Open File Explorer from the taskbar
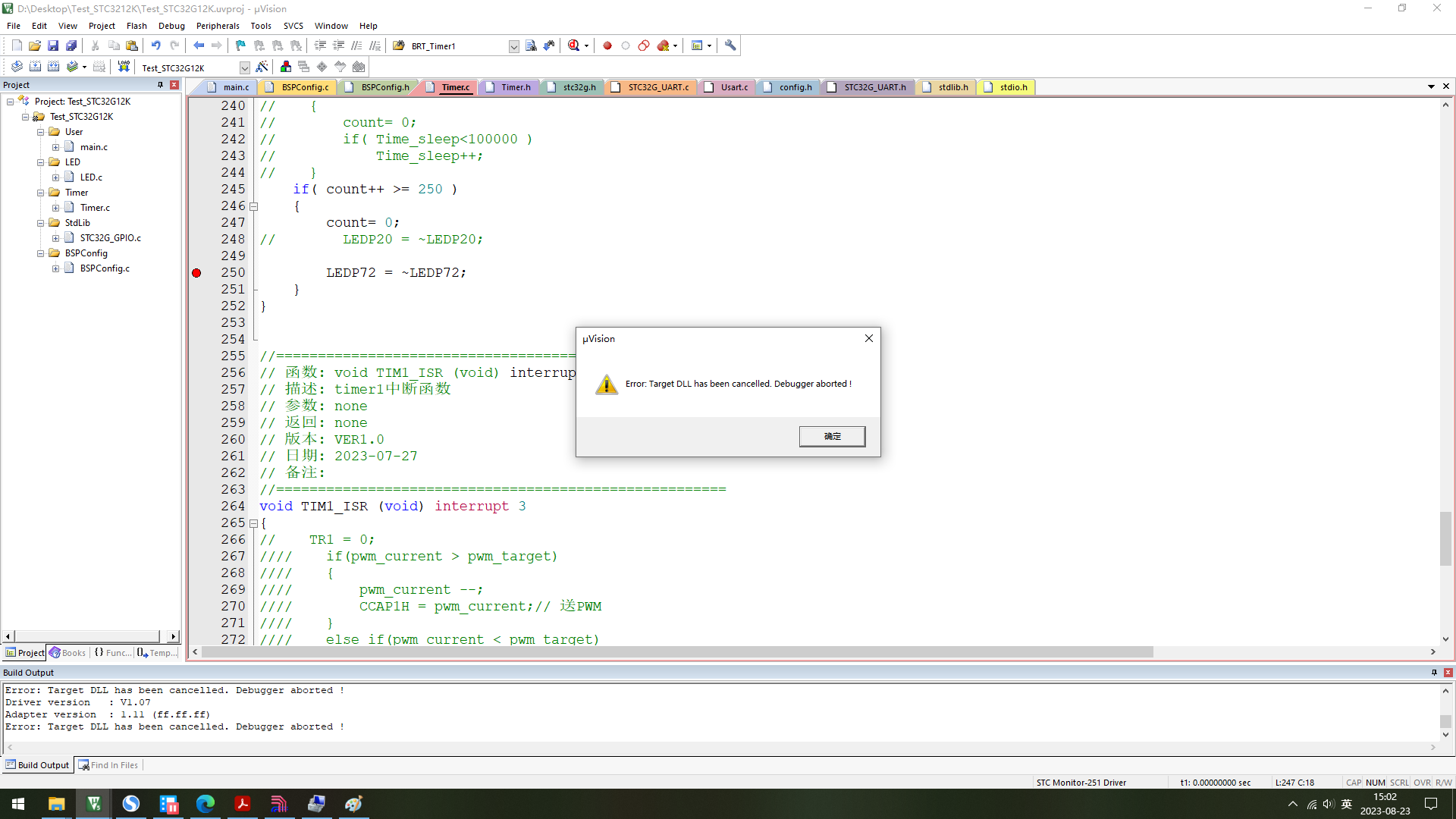The height and width of the screenshot is (819, 1456). 57,804
